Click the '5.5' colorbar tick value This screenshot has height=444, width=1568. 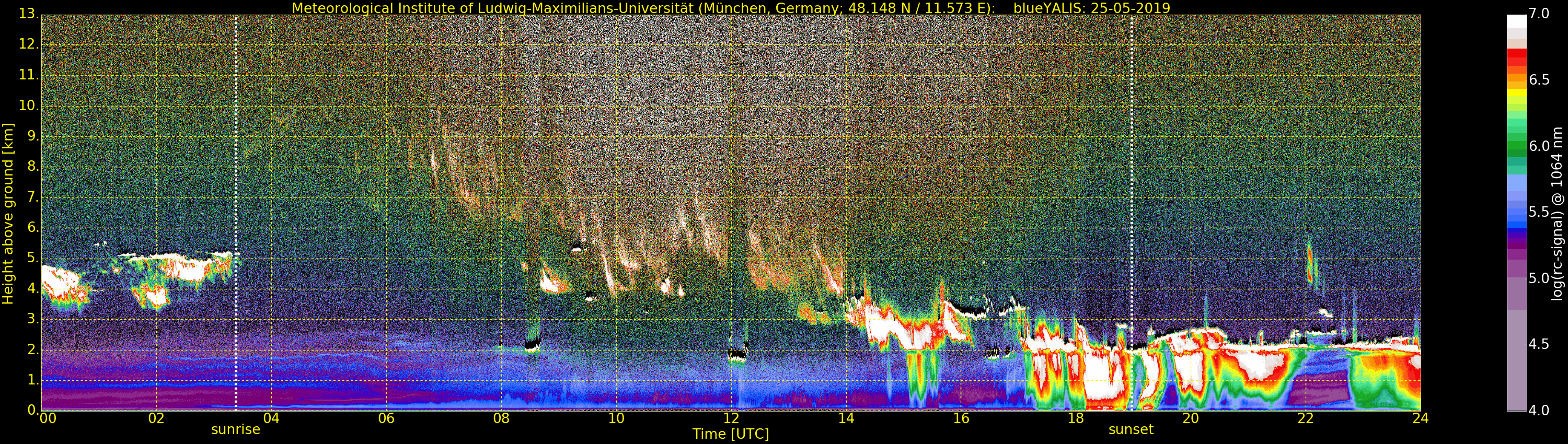click(x=1539, y=212)
